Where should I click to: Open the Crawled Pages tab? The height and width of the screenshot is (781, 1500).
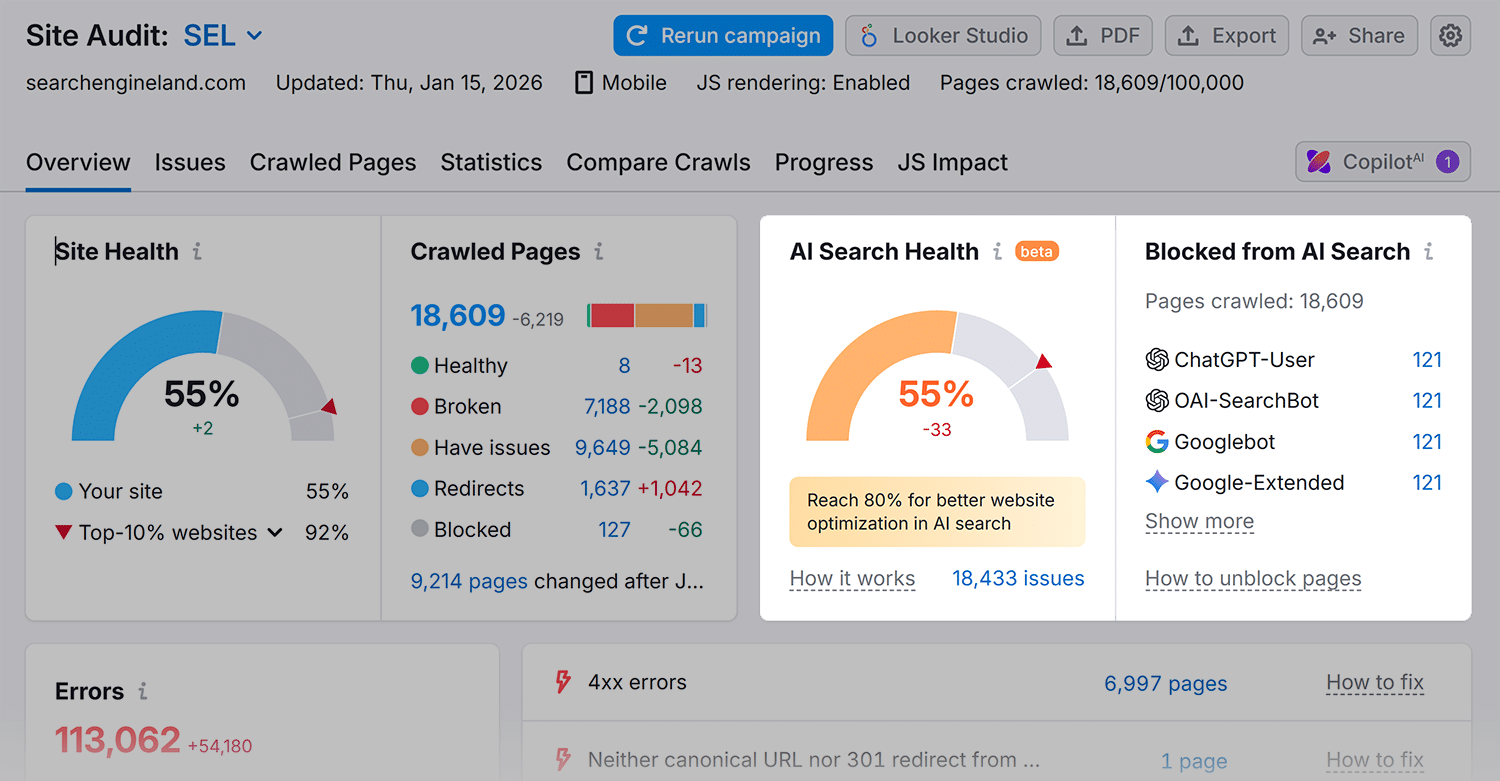pos(333,162)
